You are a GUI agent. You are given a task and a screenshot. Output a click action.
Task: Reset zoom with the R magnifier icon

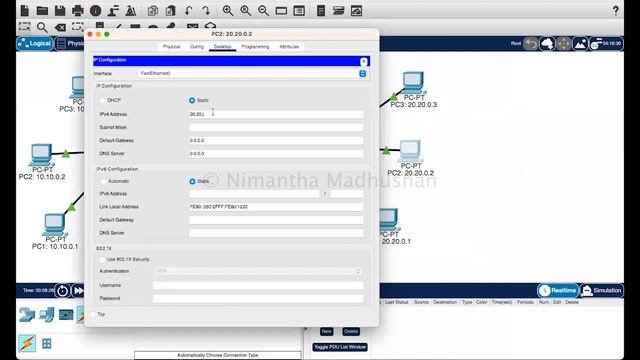pyautogui.click(x=246, y=11)
